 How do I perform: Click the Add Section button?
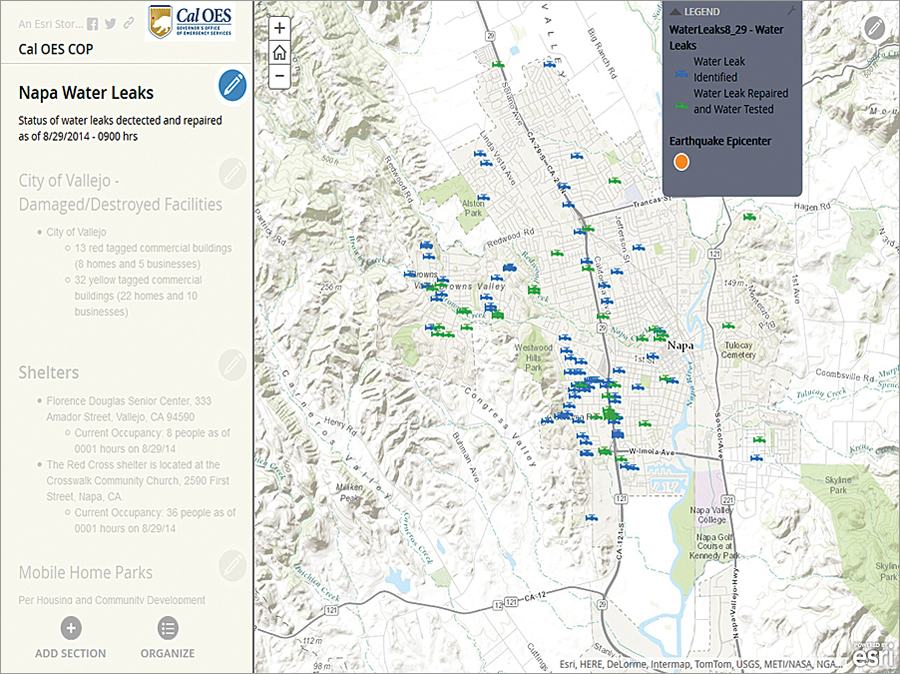[x=71, y=638]
